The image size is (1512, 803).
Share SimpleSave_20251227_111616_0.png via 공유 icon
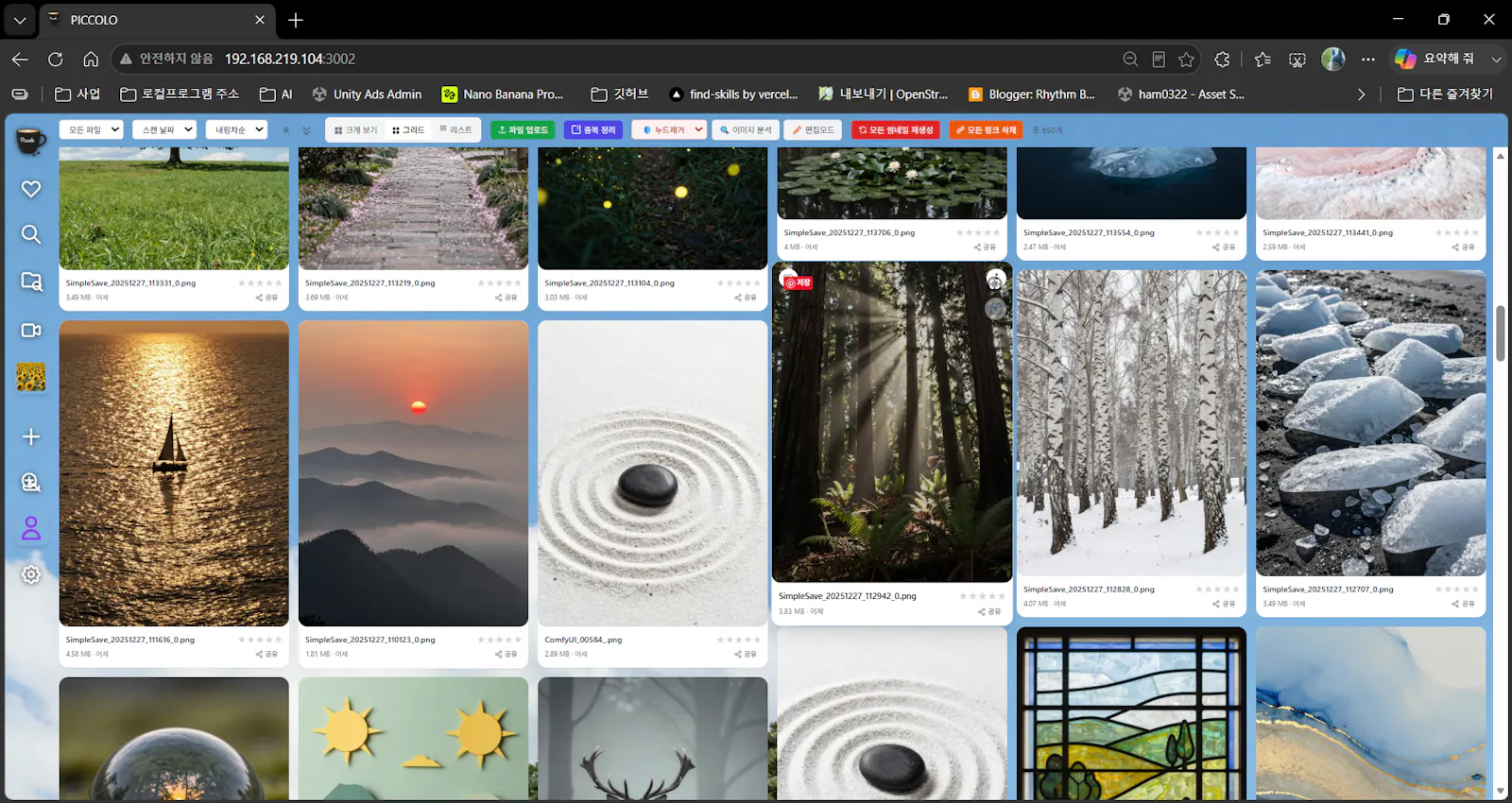(266, 654)
